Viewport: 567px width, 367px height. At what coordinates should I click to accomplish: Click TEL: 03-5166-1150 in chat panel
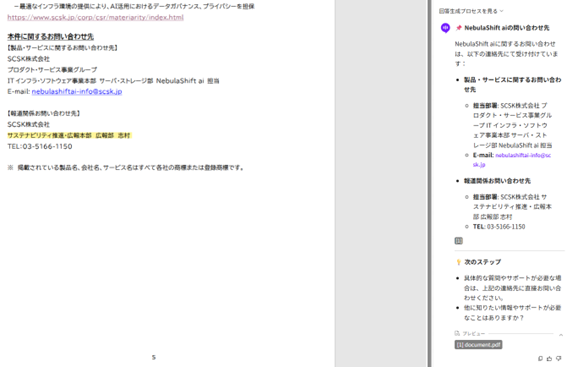pos(499,227)
